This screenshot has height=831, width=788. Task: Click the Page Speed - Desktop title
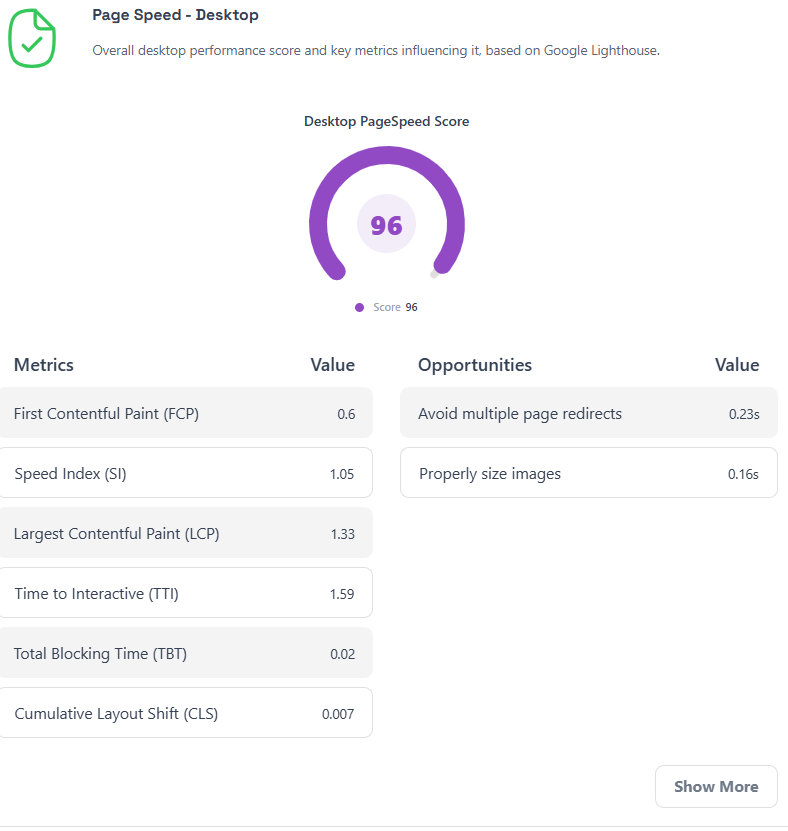[x=175, y=15]
